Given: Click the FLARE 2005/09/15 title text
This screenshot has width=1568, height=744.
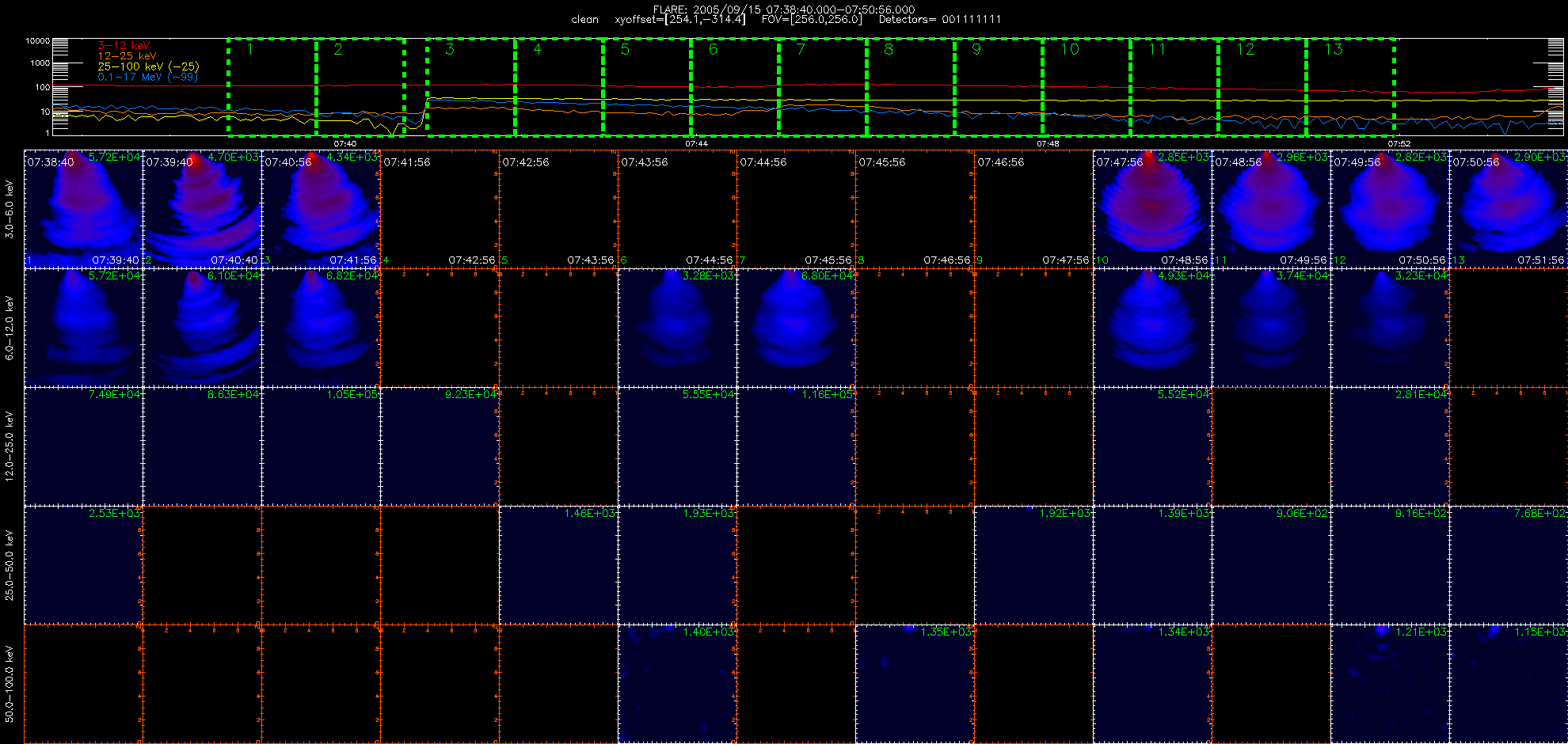Looking at the screenshot, I should [x=784, y=9].
